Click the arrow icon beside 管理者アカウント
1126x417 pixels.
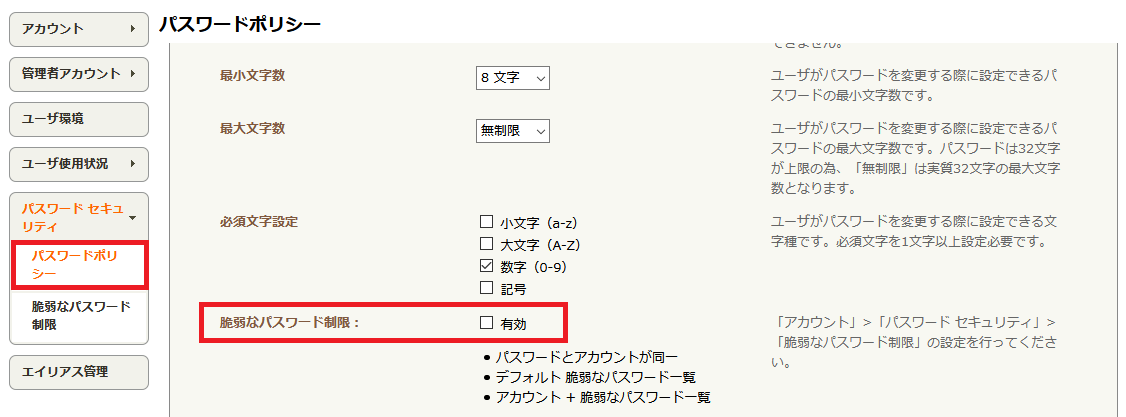(x=133, y=74)
